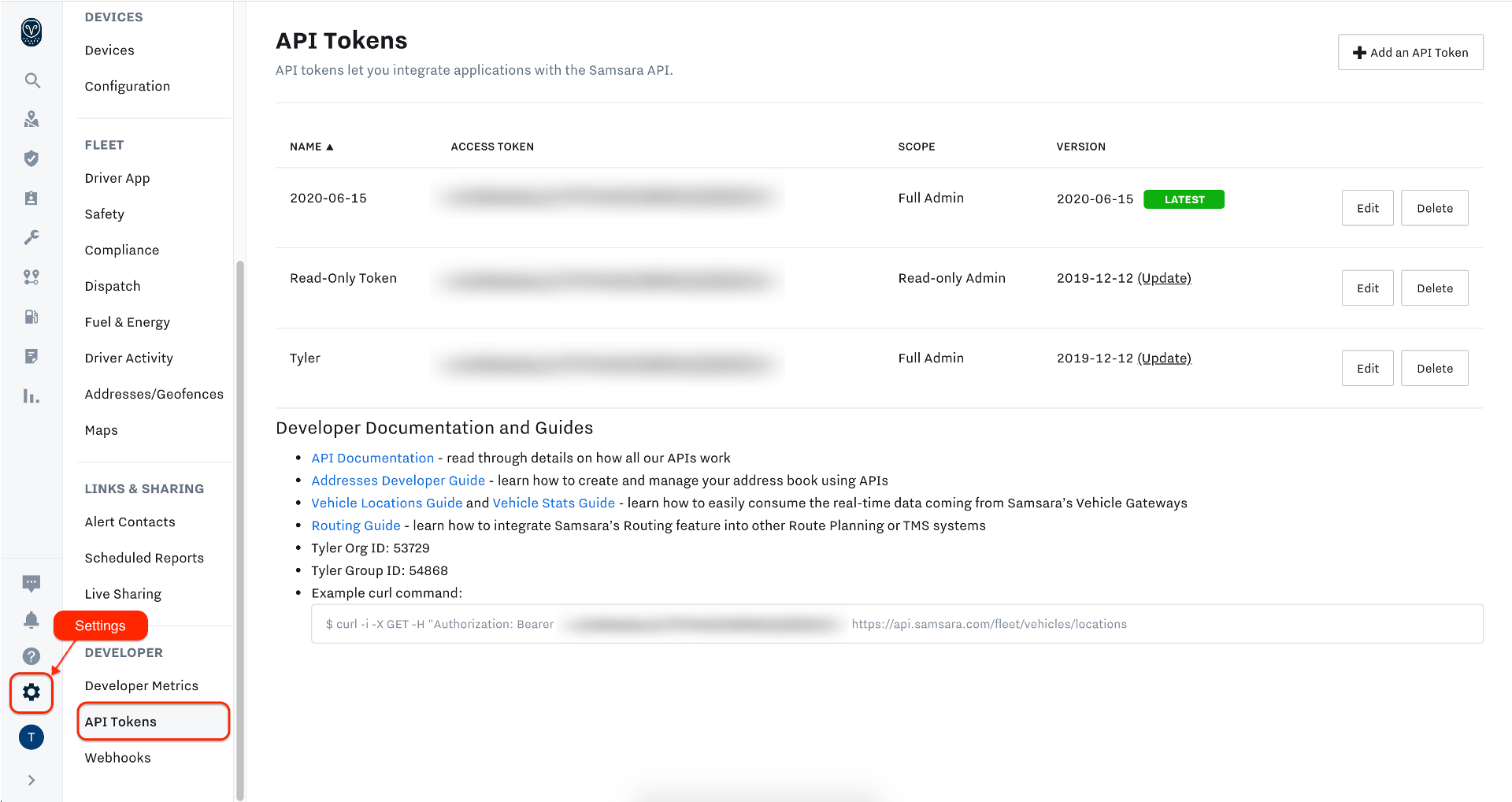Delete the 2020-06-15 token
Viewport: 1512px width, 802px height.
click(x=1435, y=208)
